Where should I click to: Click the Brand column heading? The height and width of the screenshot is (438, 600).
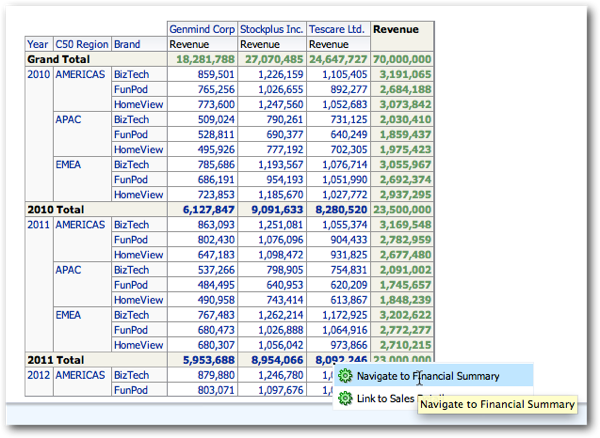[127, 44]
